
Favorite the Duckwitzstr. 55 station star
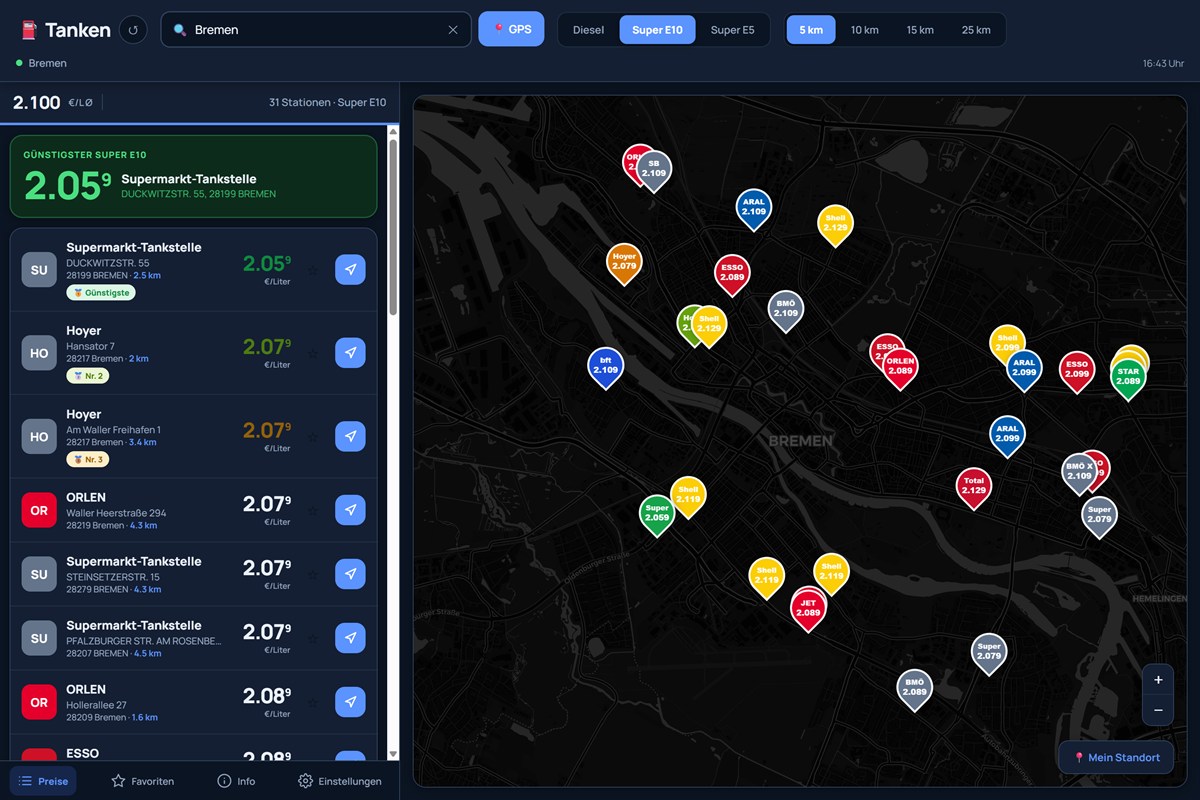coord(312,270)
